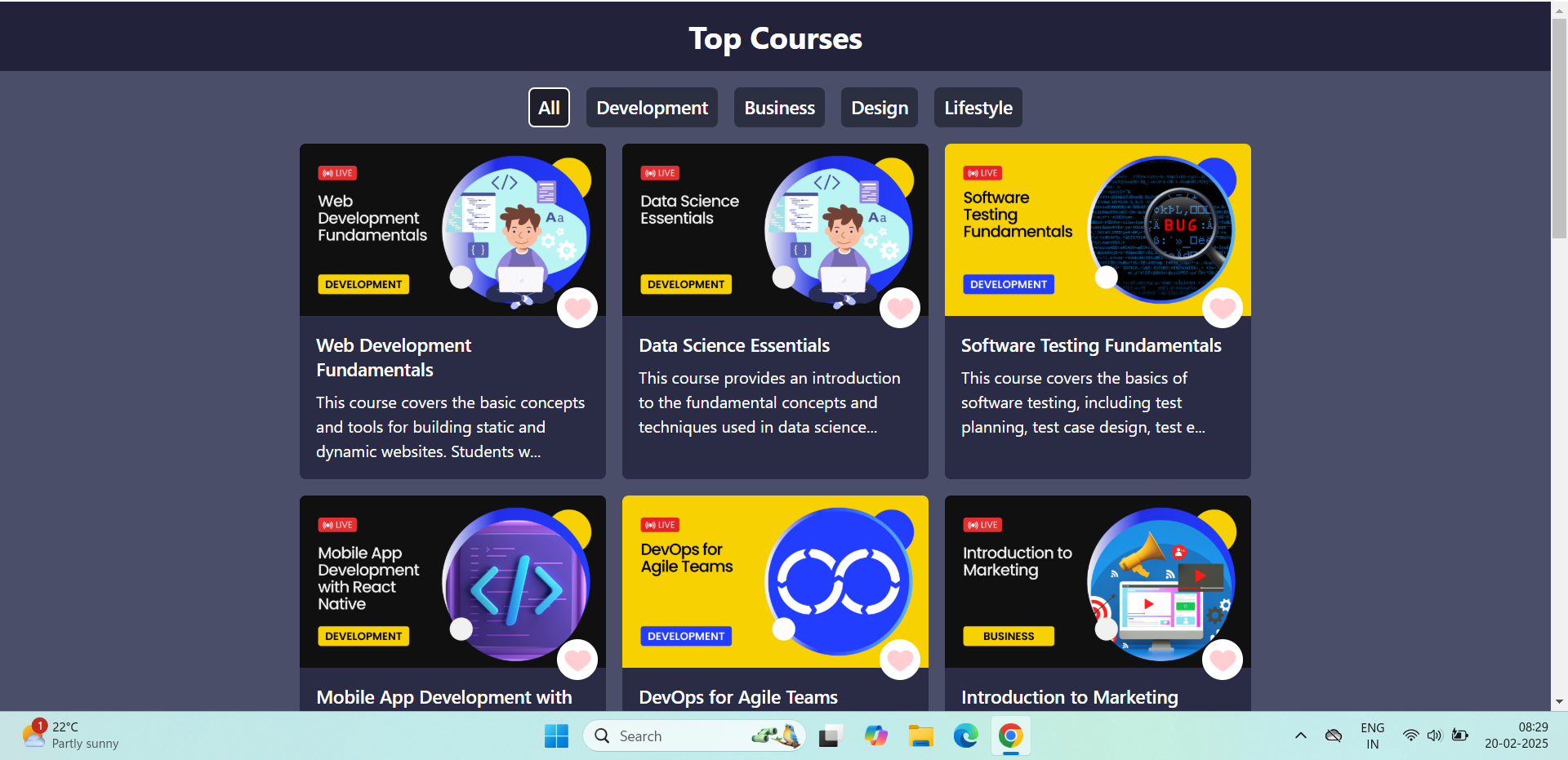
Task: Click the page vertical scrollbar
Action: click(1559, 131)
